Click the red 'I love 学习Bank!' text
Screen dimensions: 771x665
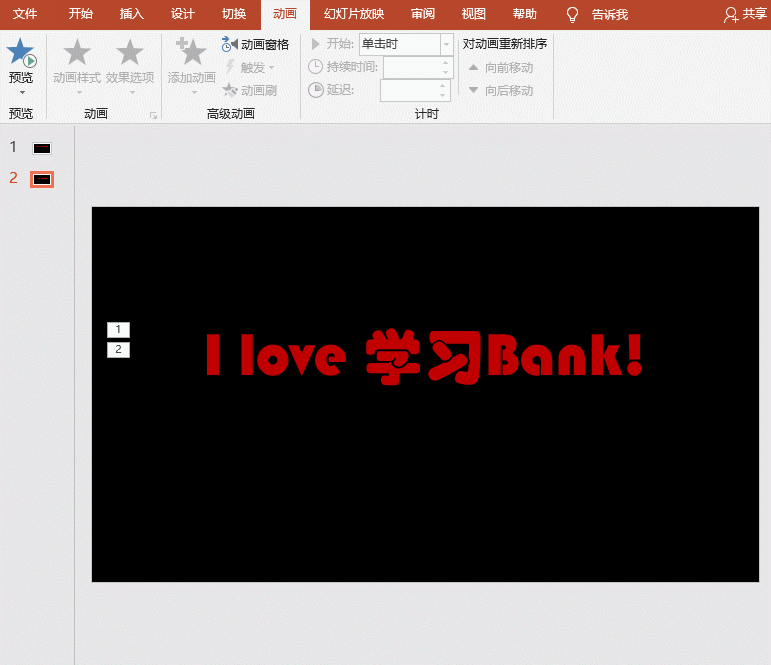424,357
